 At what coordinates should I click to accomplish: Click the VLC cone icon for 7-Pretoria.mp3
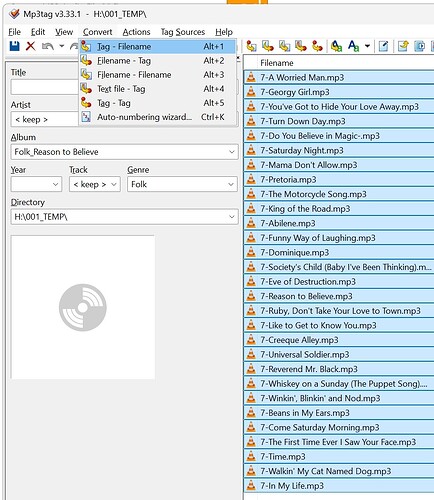(251, 180)
